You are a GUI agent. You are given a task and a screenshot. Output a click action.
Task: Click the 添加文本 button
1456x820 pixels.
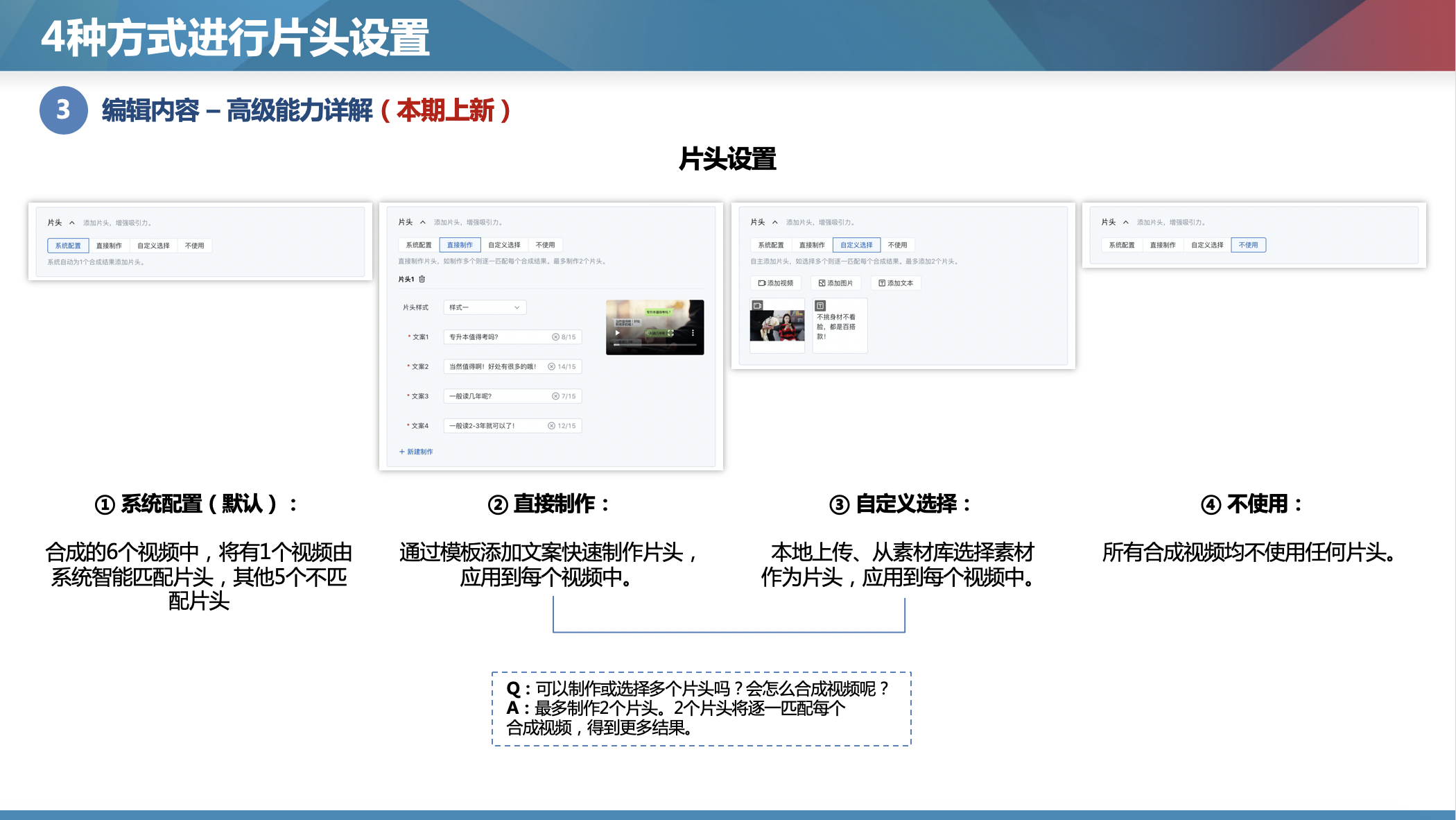(x=896, y=283)
